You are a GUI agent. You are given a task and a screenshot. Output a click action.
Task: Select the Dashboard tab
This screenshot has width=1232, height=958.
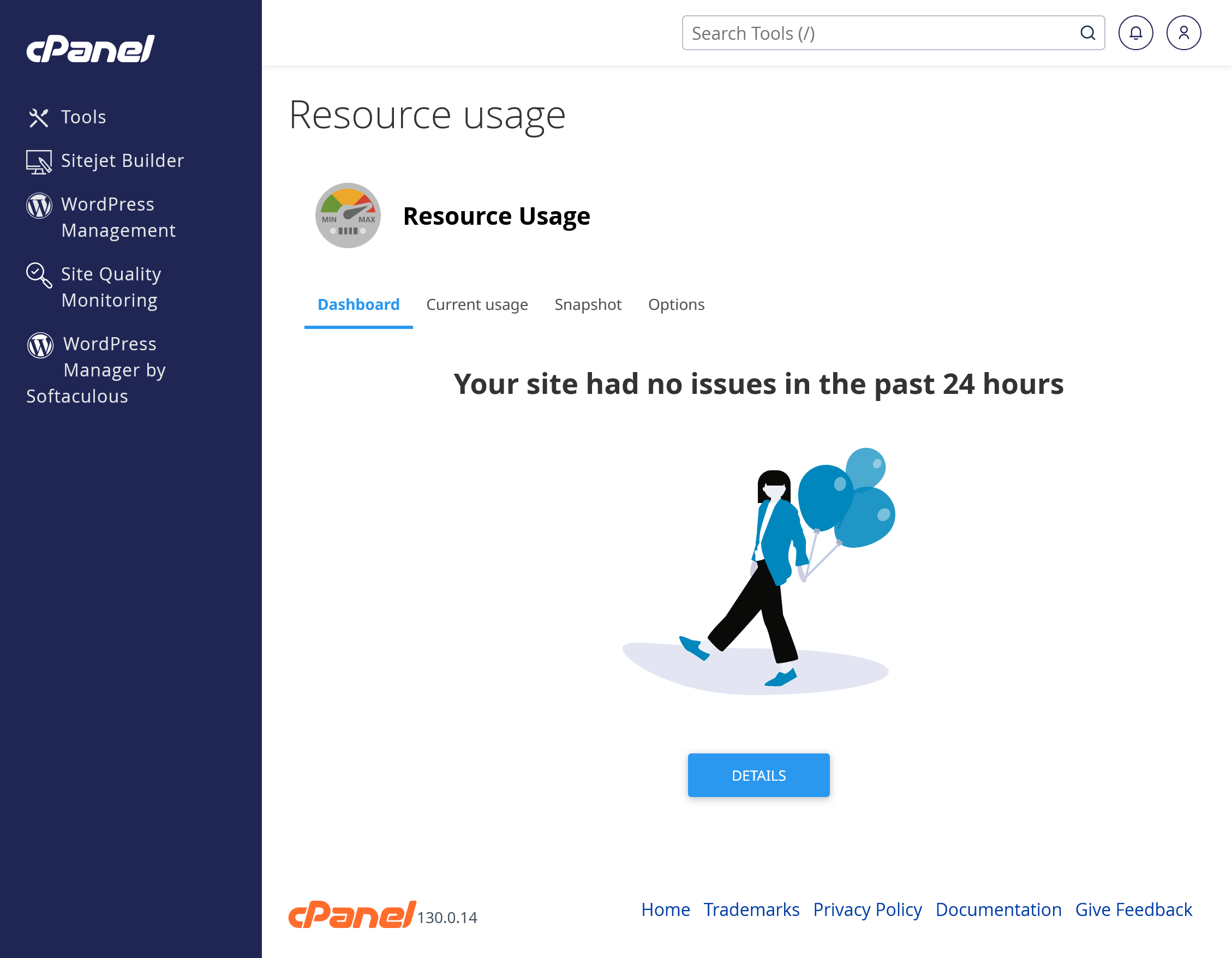pyautogui.click(x=358, y=304)
